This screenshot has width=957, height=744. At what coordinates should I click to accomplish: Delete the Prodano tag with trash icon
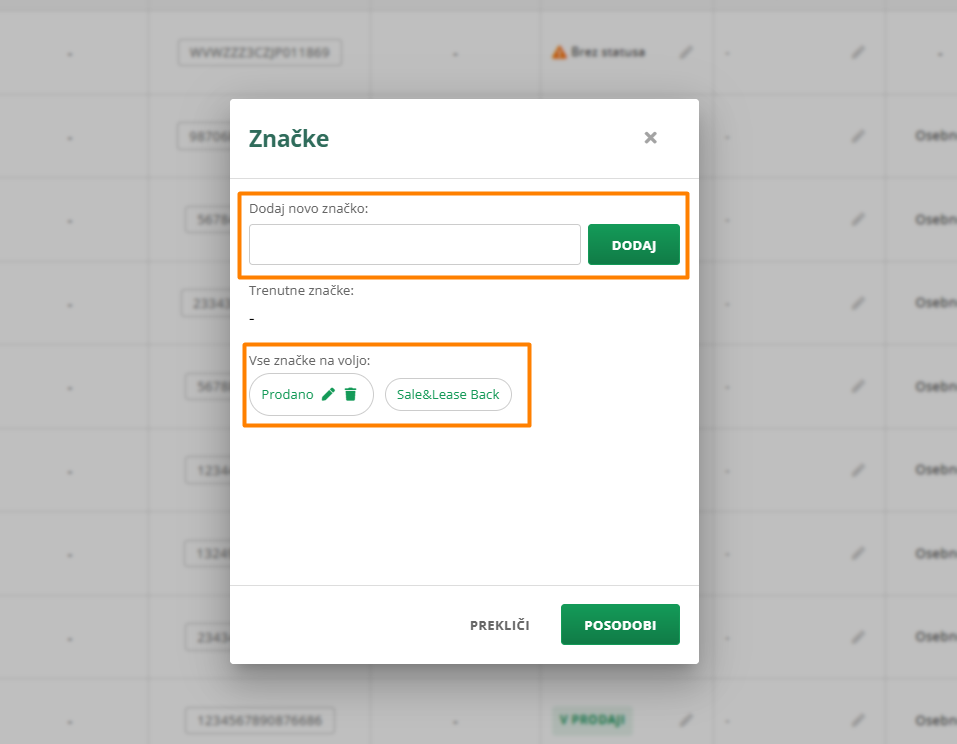[350, 395]
